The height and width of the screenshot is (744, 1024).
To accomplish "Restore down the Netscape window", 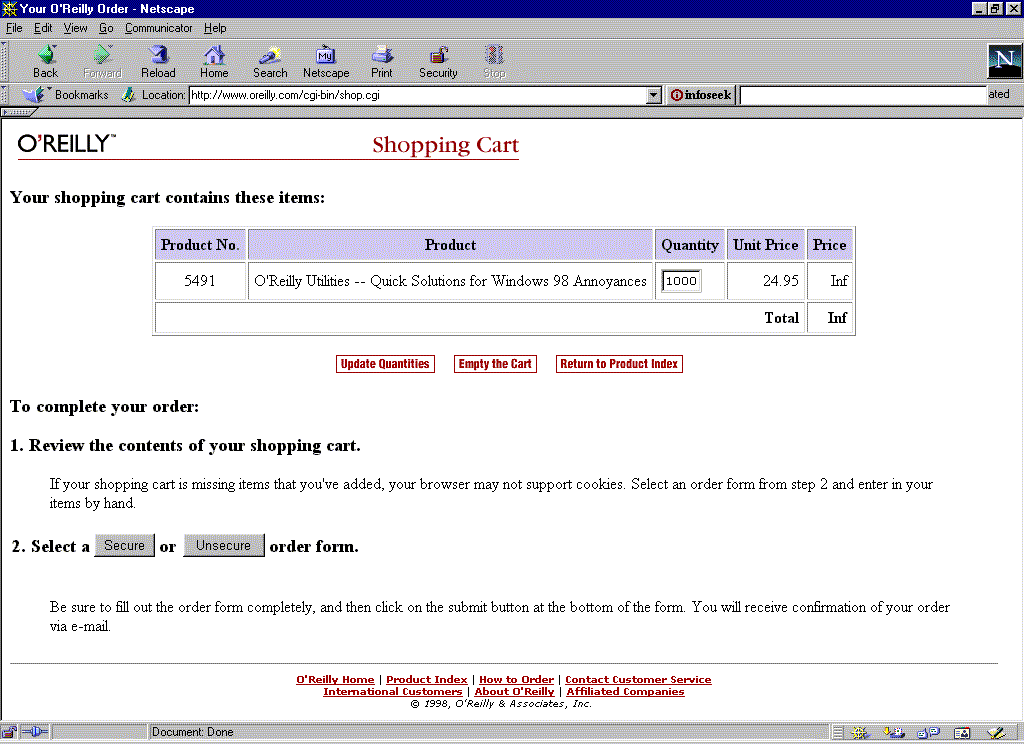I will tap(994, 8).
